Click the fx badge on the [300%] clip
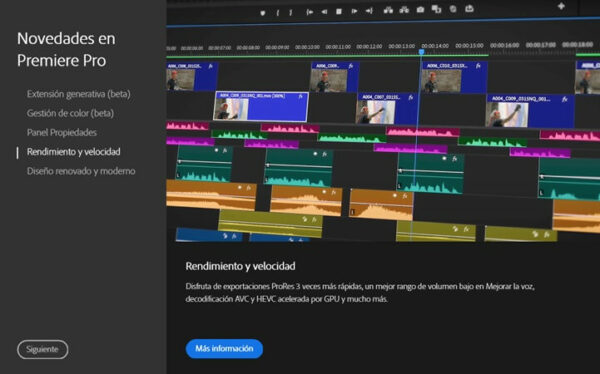Screen dimensions: 600x374 click(300, 96)
